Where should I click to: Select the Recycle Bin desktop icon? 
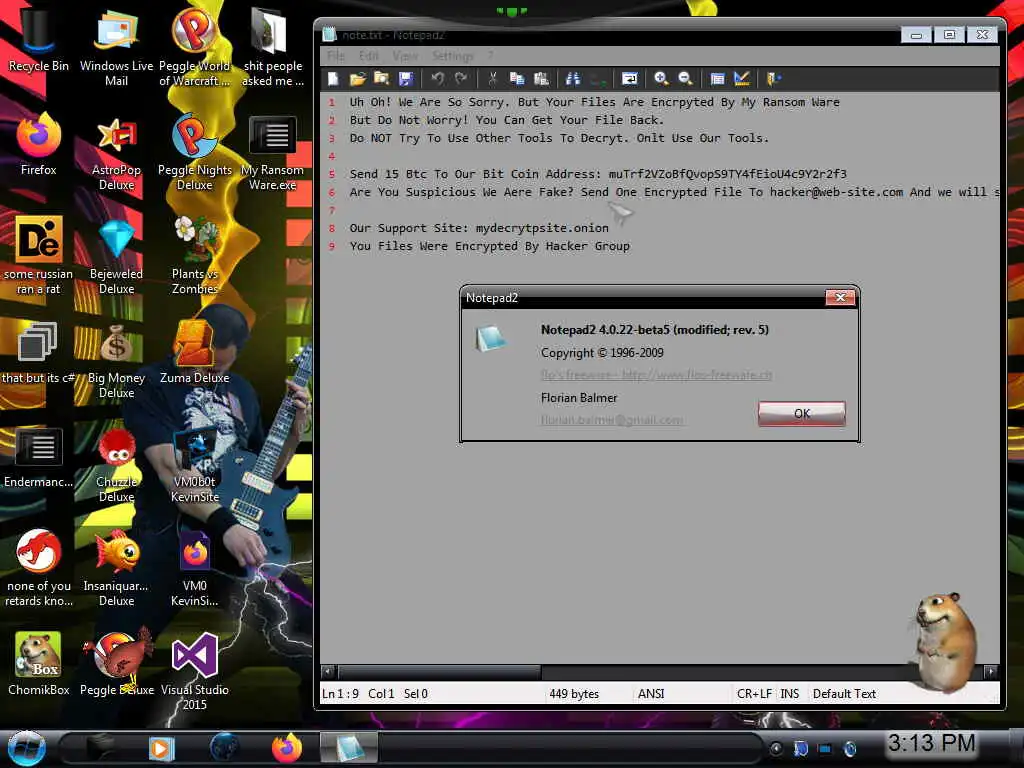[38, 42]
